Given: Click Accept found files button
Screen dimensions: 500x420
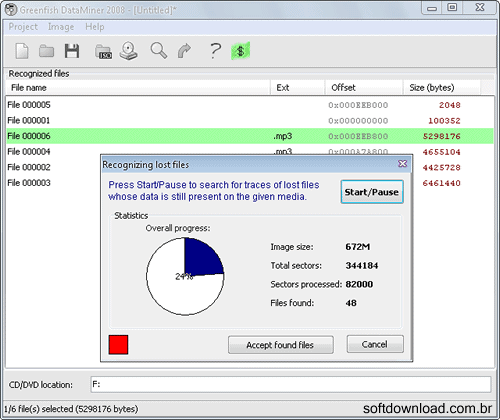Looking at the screenshot, I should click(x=281, y=345).
